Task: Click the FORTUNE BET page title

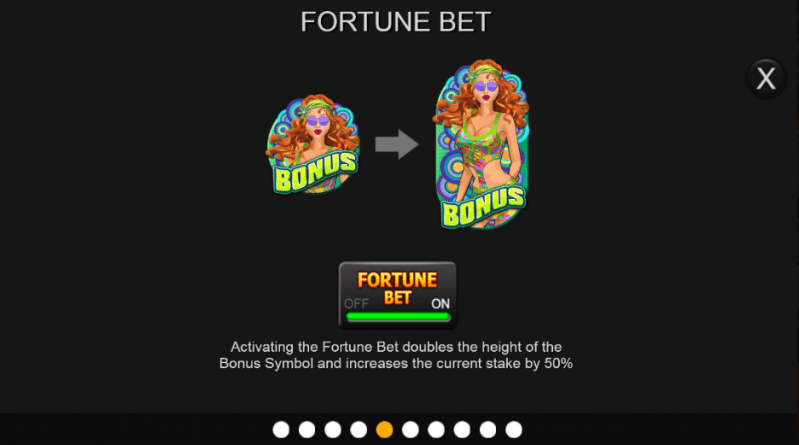Action: 395,22
